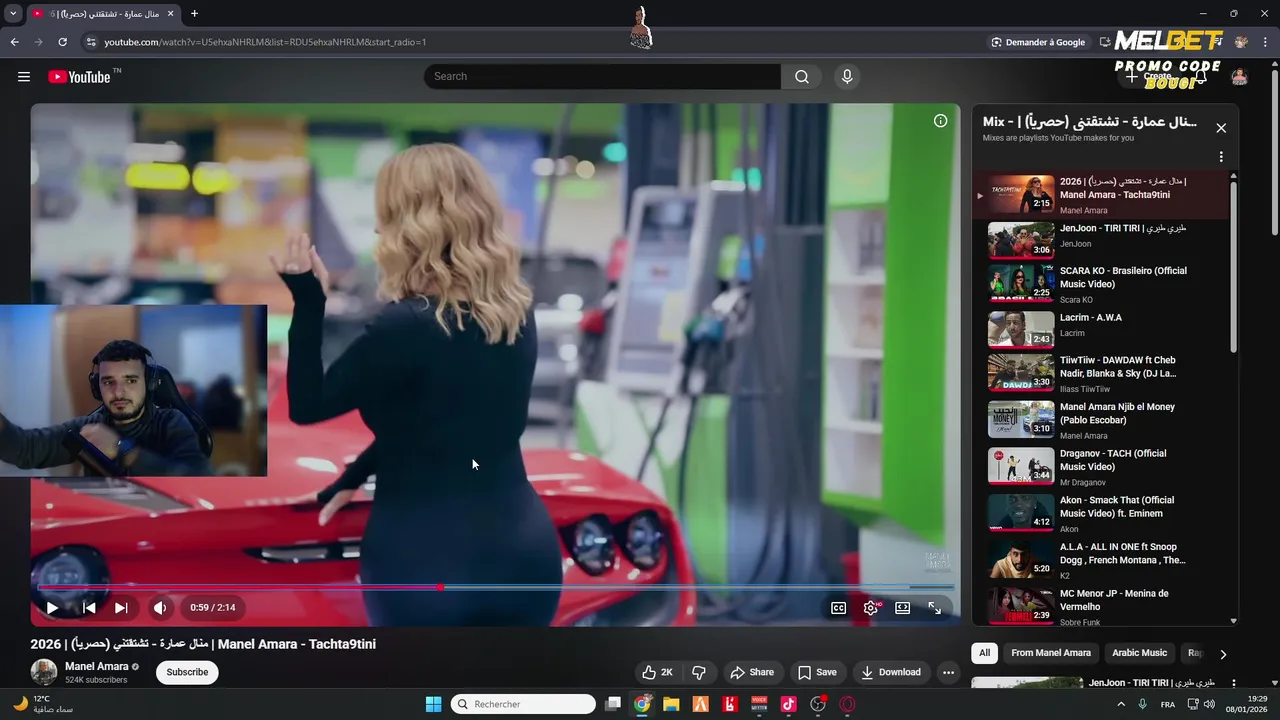Open the YouTube hamburger guide menu

[24, 77]
